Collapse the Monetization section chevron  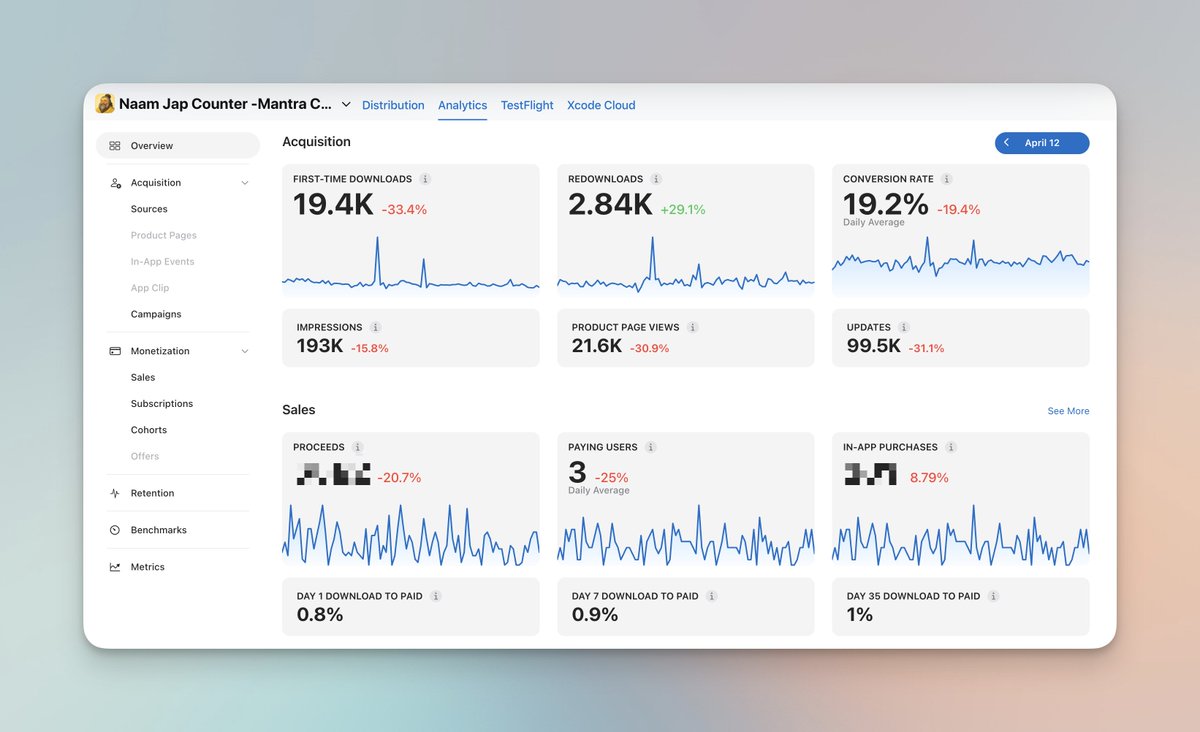[245, 351]
